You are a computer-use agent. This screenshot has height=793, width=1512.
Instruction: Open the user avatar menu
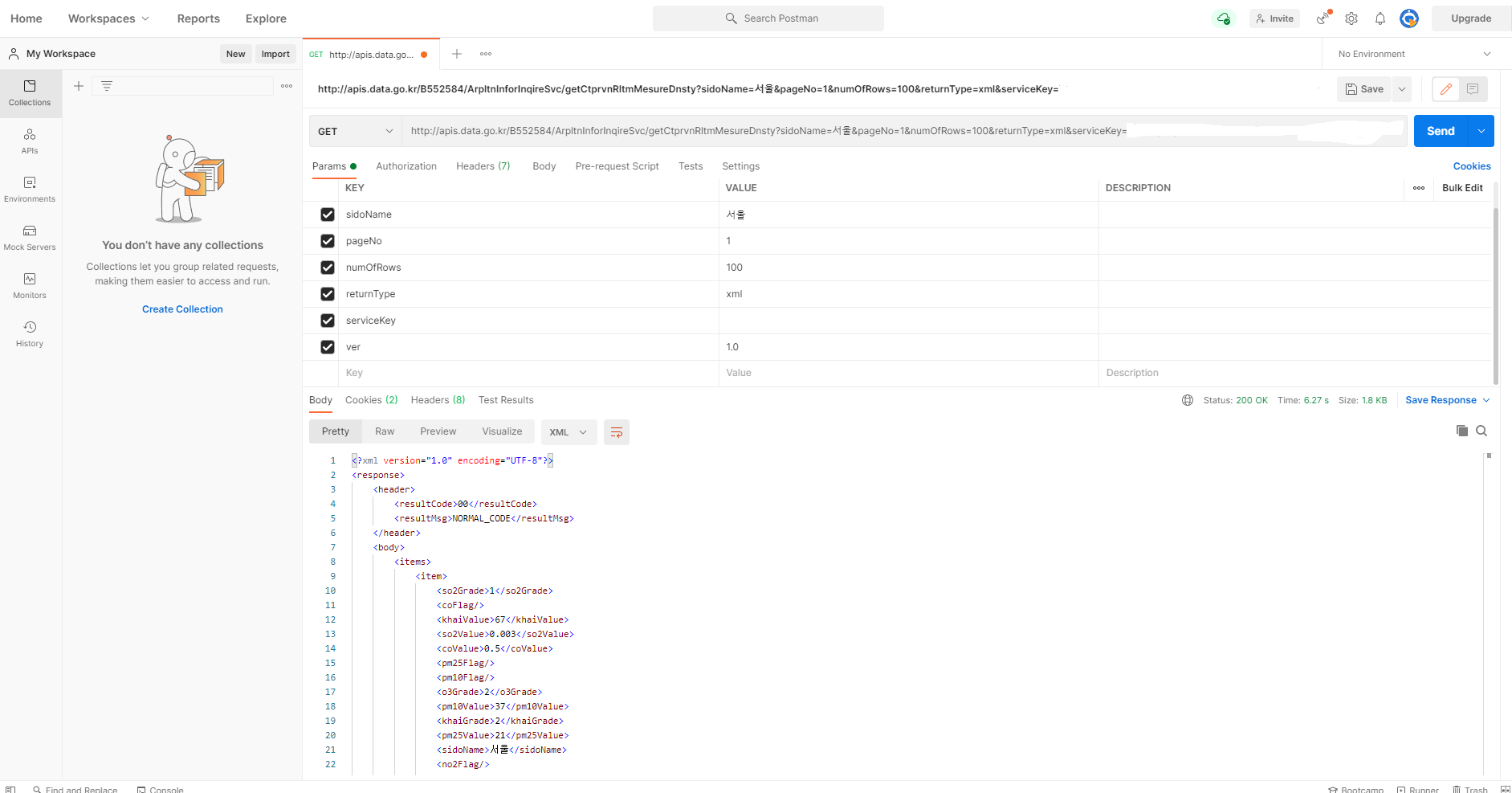tap(1409, 18)
